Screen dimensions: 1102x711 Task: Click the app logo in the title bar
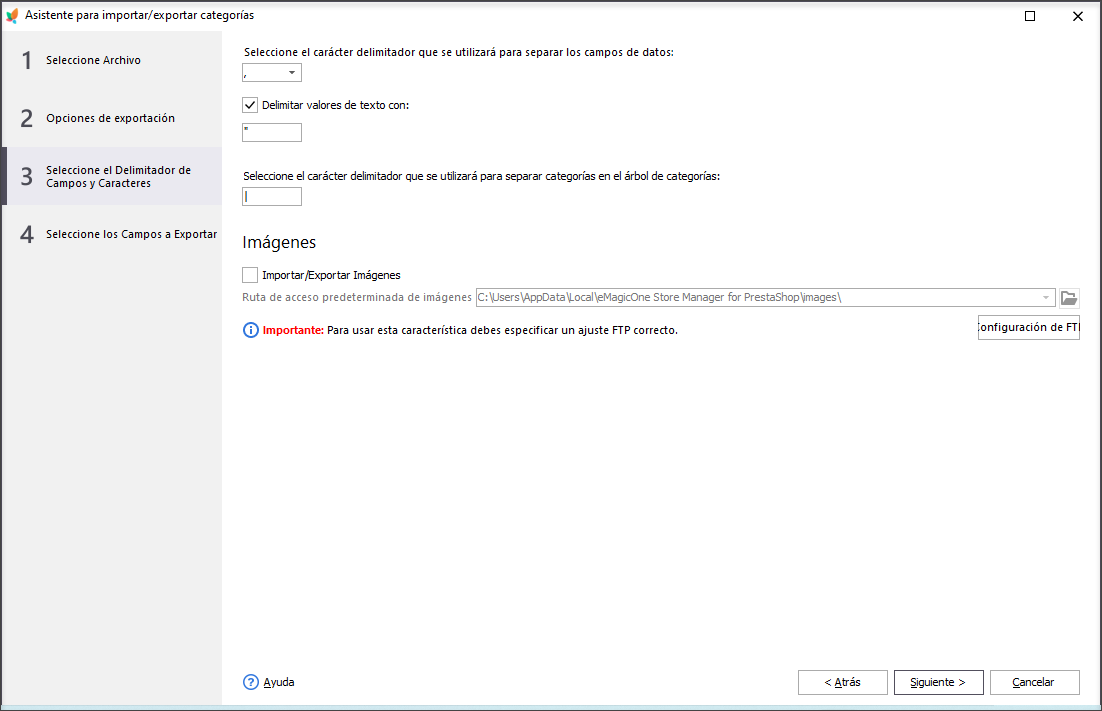coord(12,15)
